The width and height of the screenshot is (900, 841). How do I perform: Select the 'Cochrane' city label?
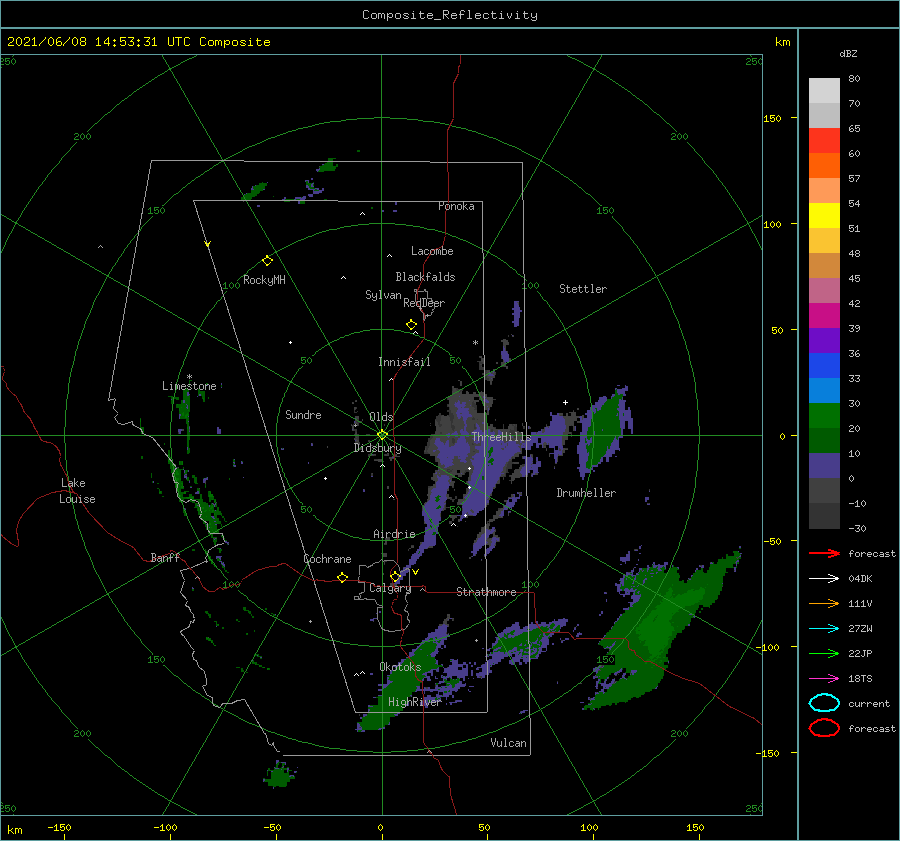pyautogui.click(x=327, y=559)
